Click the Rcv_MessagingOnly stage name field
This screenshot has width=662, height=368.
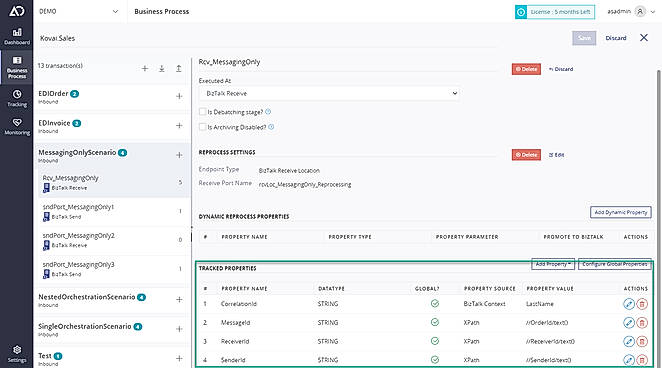tap(348, 62)
